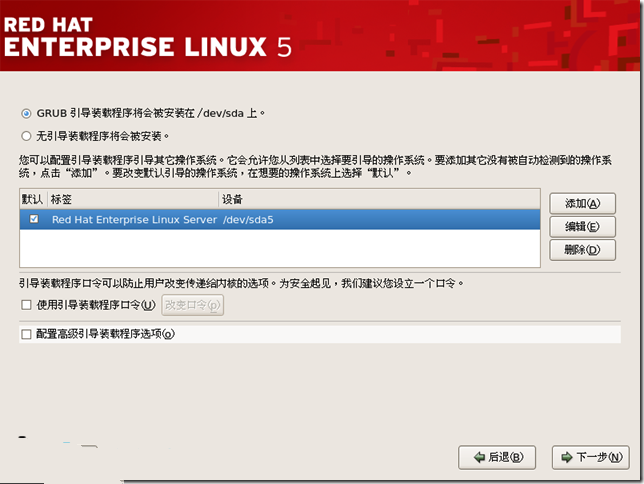644x484 pixels.
Task: Enable 使用引导装载程序口令 checkbox
Action: (26, 305)
